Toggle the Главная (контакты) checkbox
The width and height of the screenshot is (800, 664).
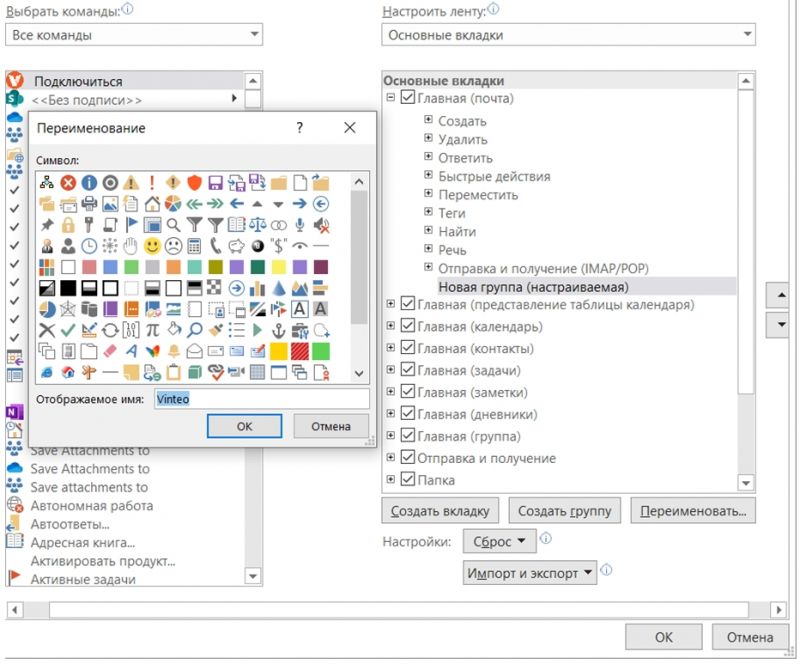[408, 348]
